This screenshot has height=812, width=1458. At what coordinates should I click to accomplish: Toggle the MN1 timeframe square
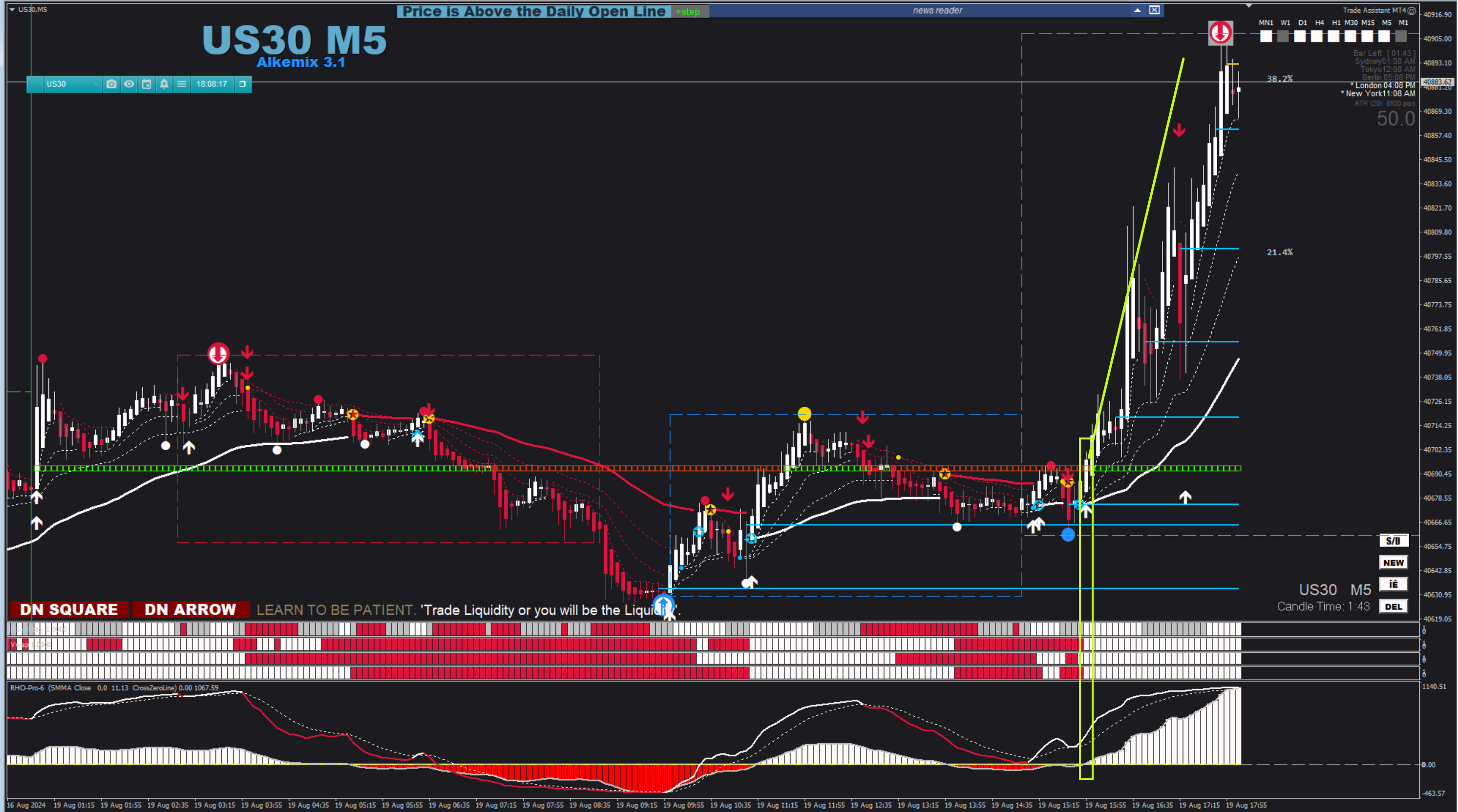tap(1266, 36)
